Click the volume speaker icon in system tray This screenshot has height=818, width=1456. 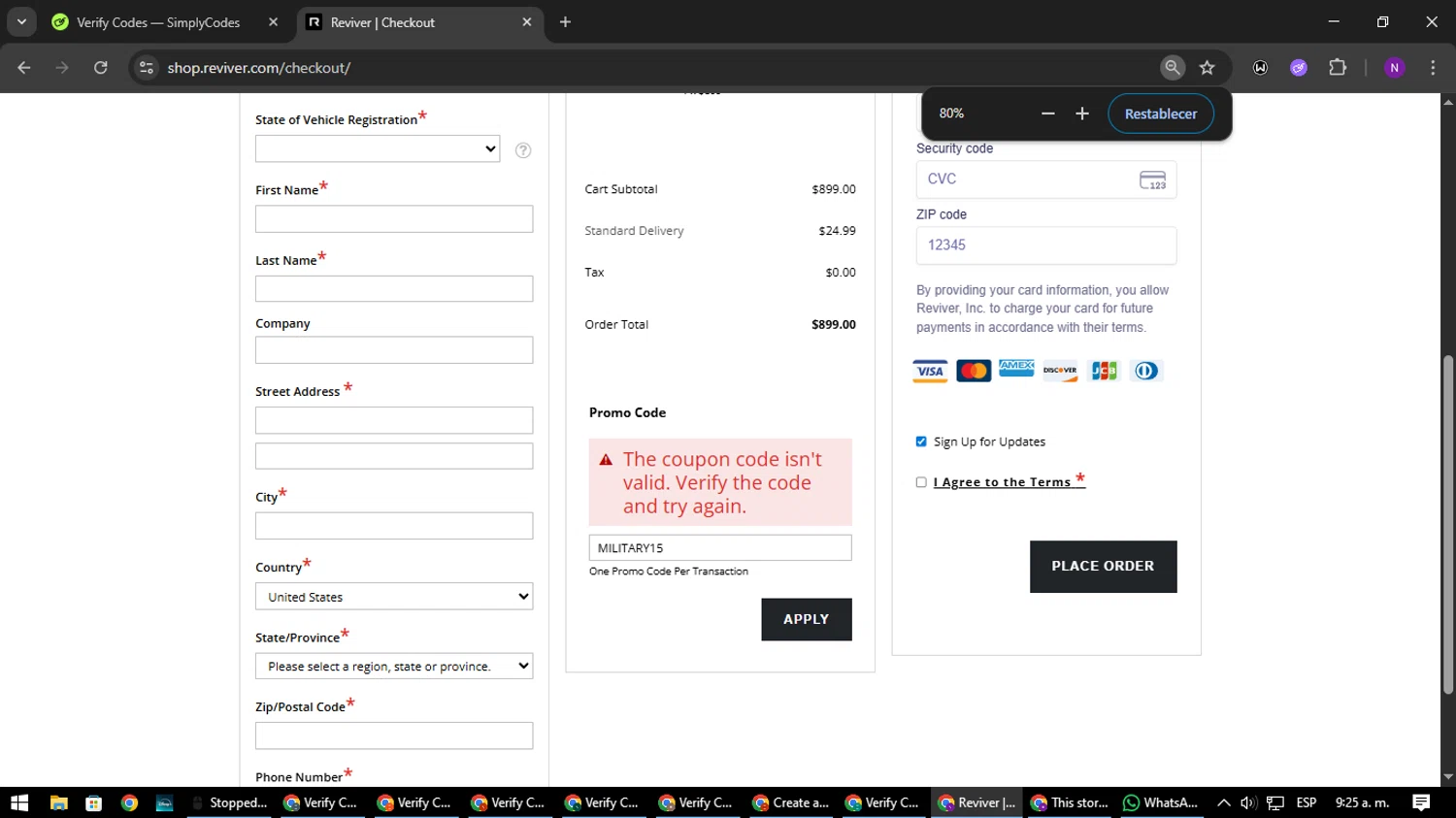tap(1249, 802)
